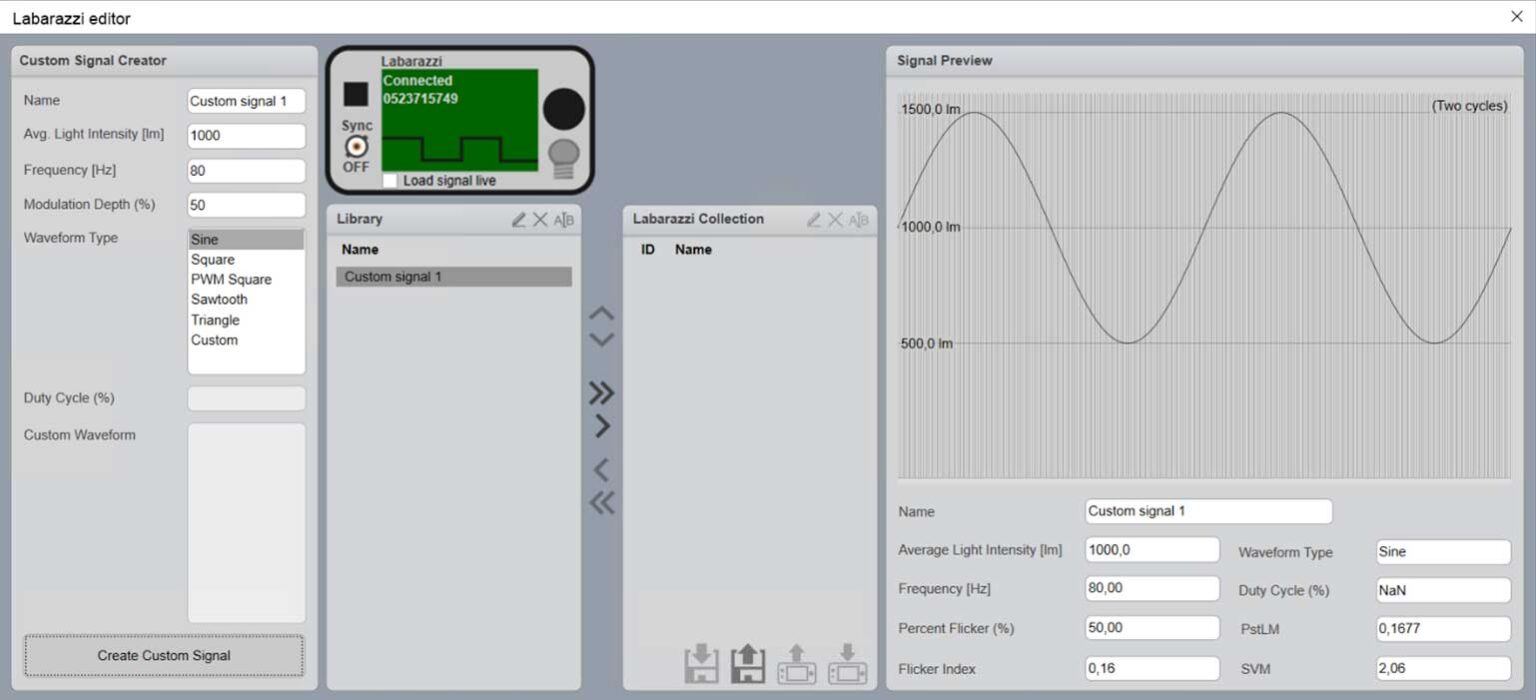Click the downward reorder chevron

click(601, 339)
